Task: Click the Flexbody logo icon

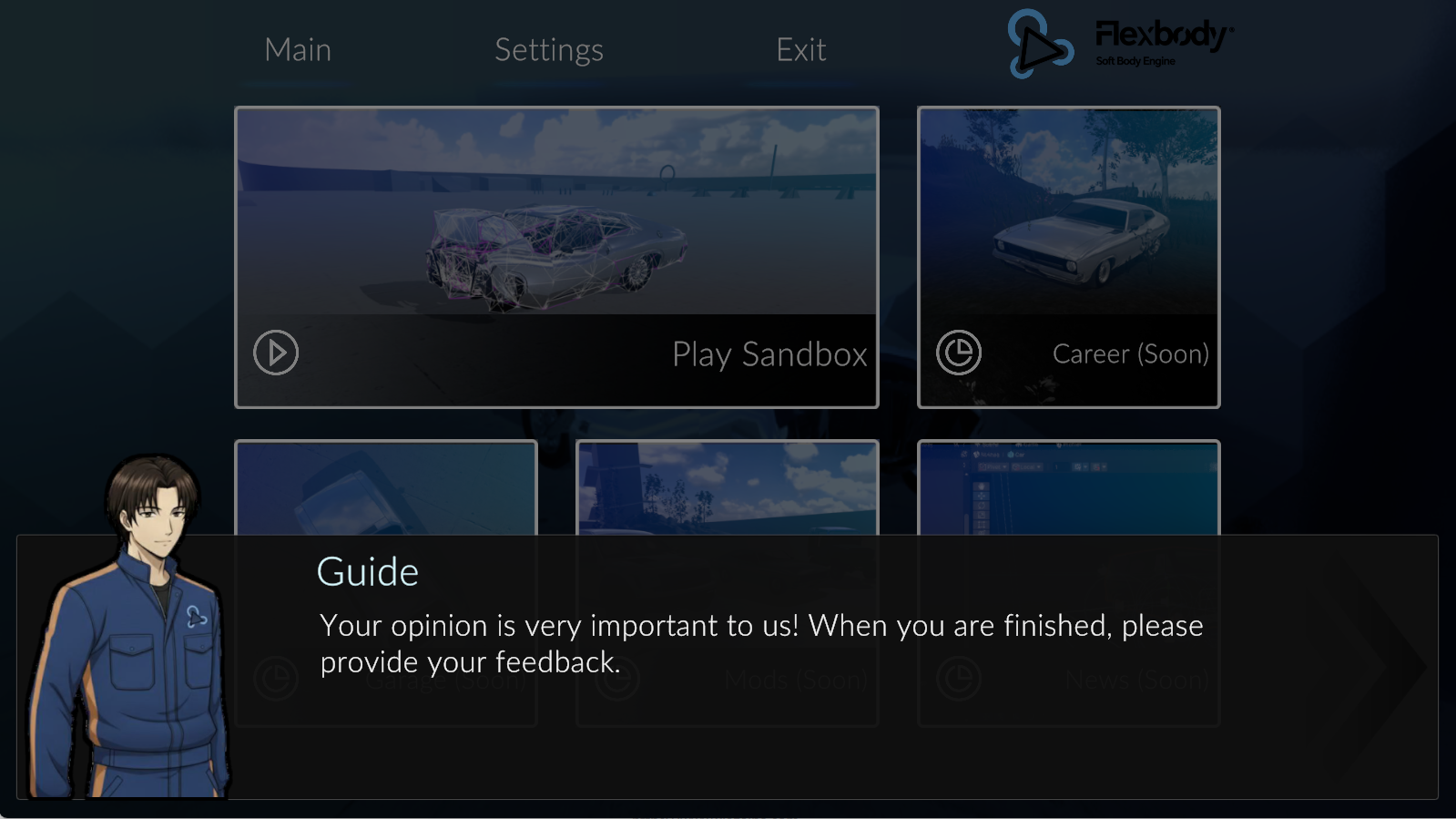Action: point(1039,44)
